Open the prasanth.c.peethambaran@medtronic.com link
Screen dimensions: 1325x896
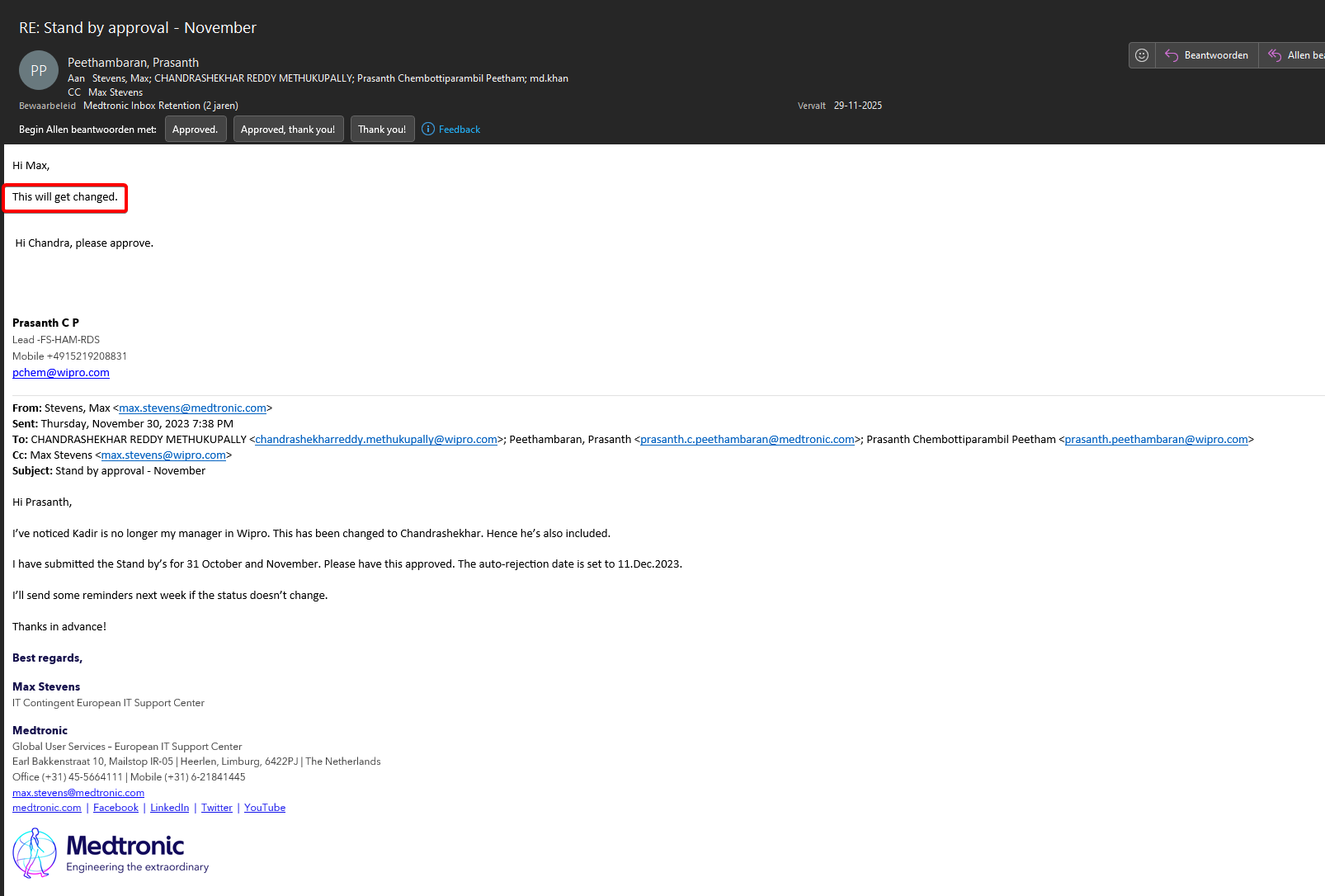[747, 440]
